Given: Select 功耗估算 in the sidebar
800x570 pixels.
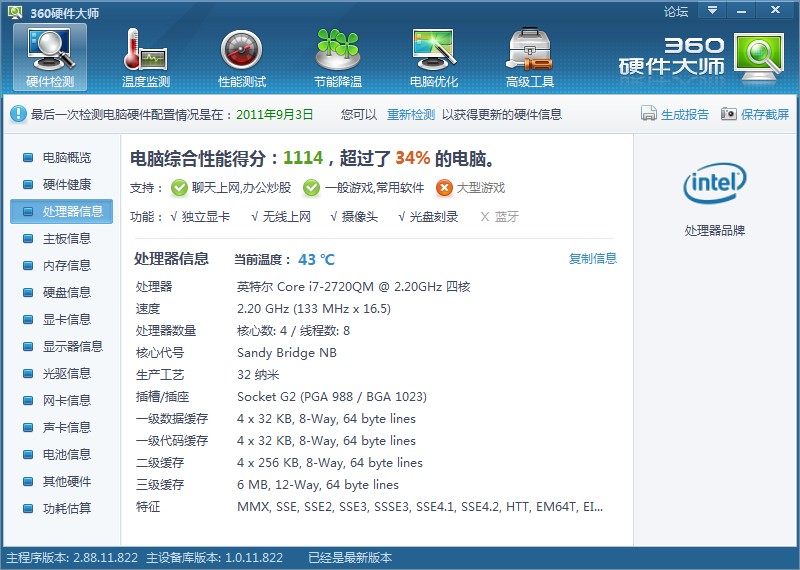Looking at the screenshot, I should click(61, 508).
